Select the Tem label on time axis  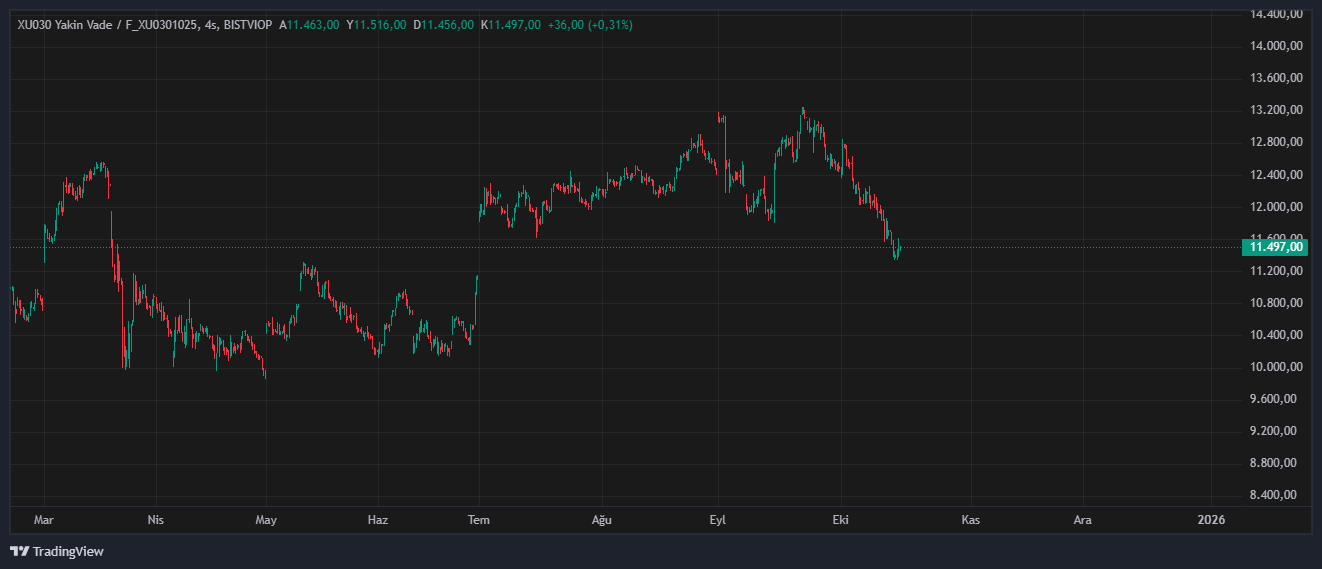coord(480,520)
